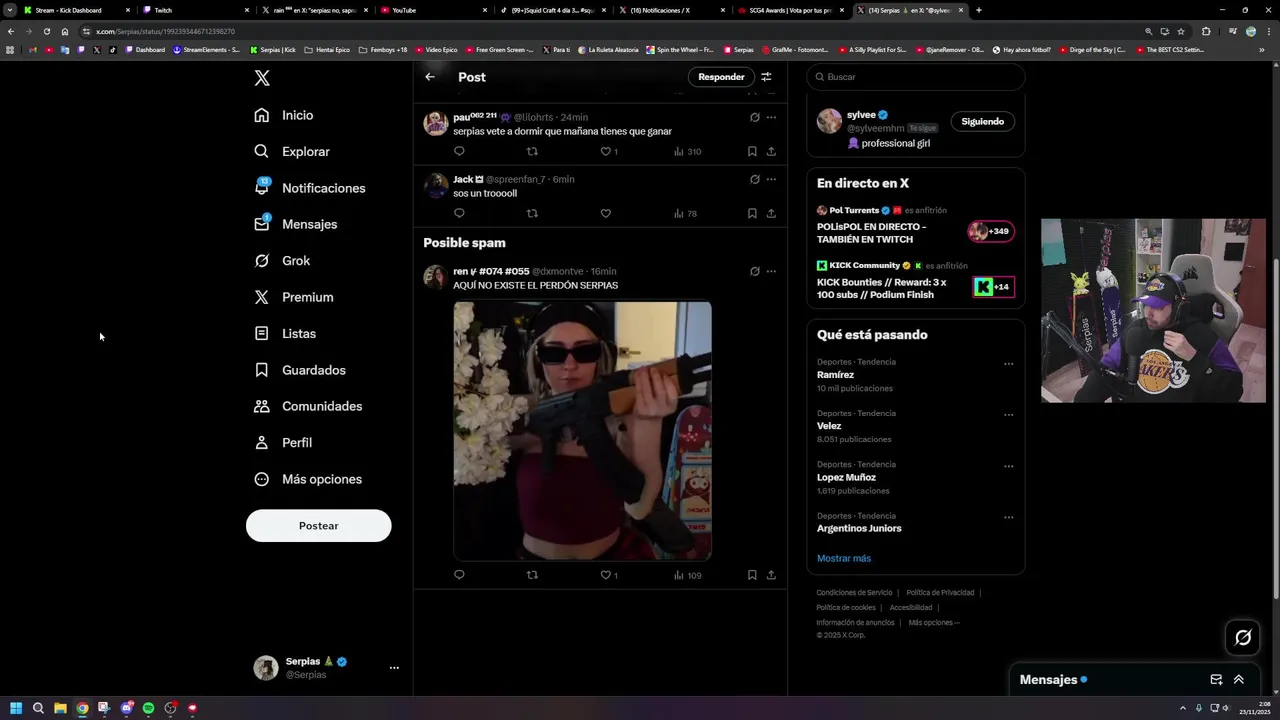The image size is (1280, 720).
Task: Share the pau 'vete a dormir' post
Action: point(771,152)
